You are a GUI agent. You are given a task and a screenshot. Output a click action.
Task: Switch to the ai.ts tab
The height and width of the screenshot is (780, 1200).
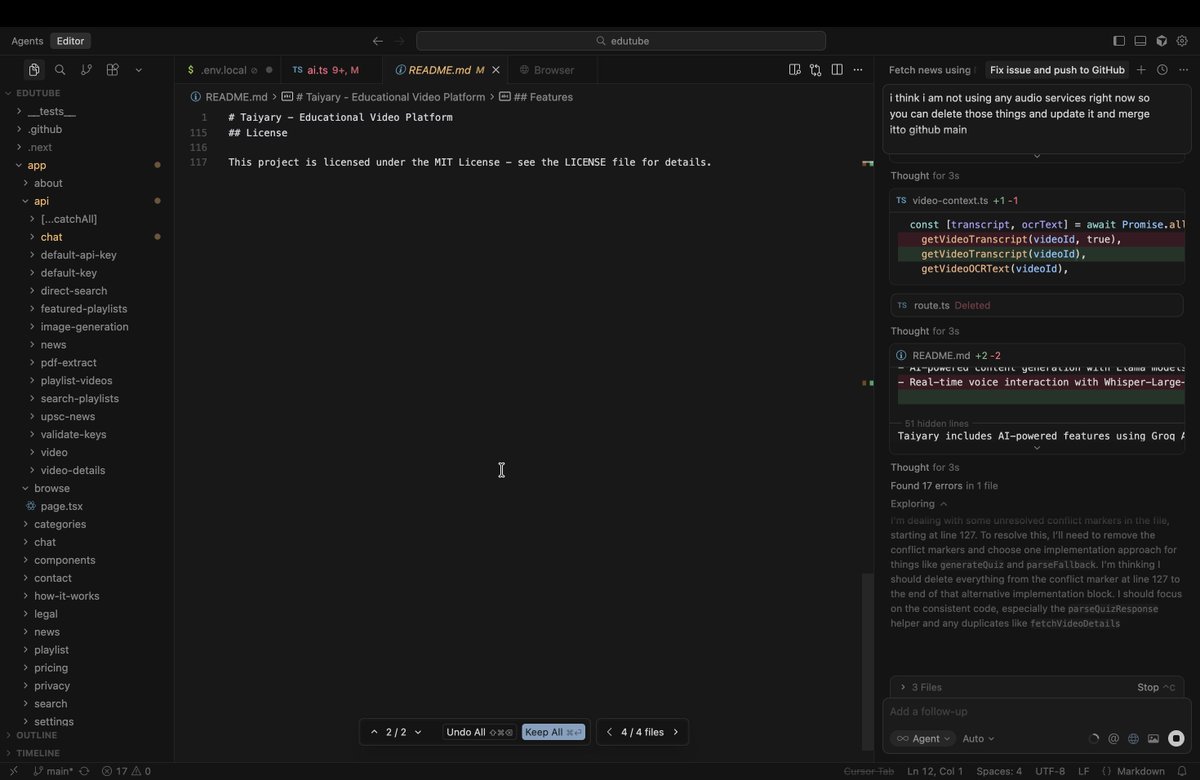click(x=331, y=70)
